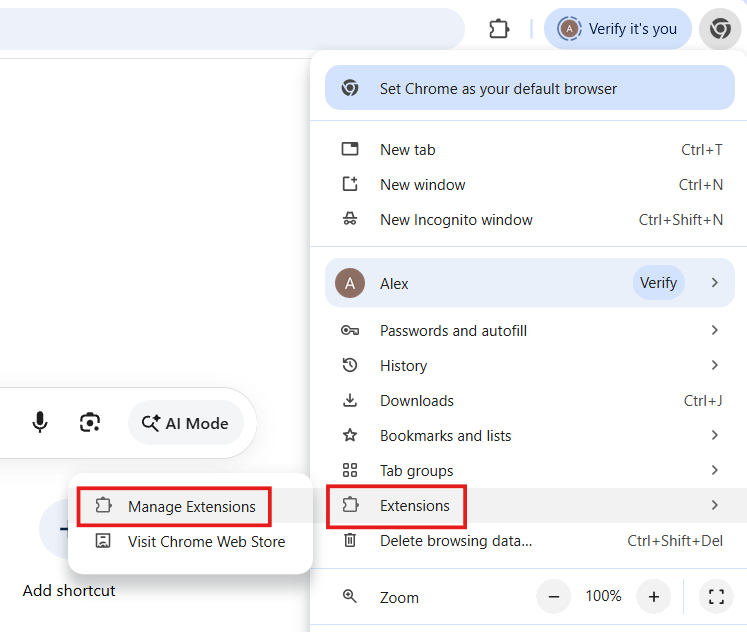Increase zoom with plus button
747x632 pixels.
654,596
